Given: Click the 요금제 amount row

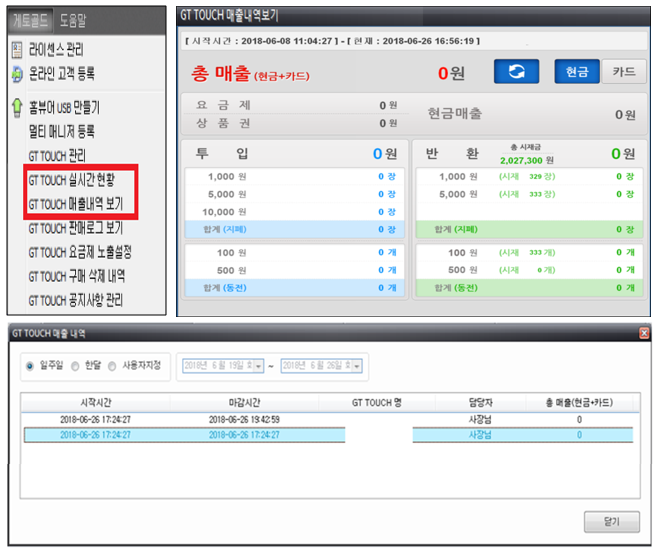Looking at the screenshot, I should pyautogui.click(x=296, y=105).
